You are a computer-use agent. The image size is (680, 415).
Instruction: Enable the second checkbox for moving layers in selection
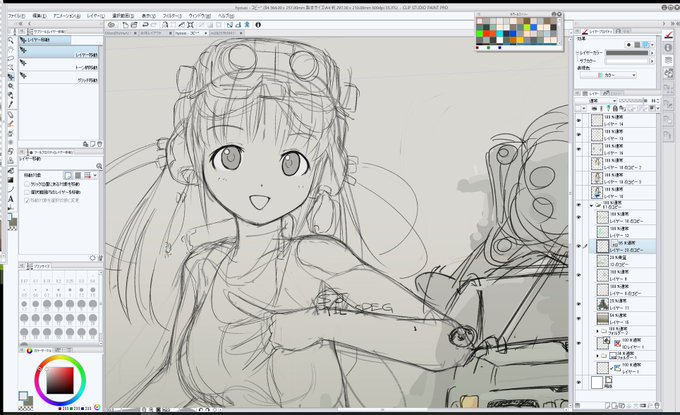(27, 192)
